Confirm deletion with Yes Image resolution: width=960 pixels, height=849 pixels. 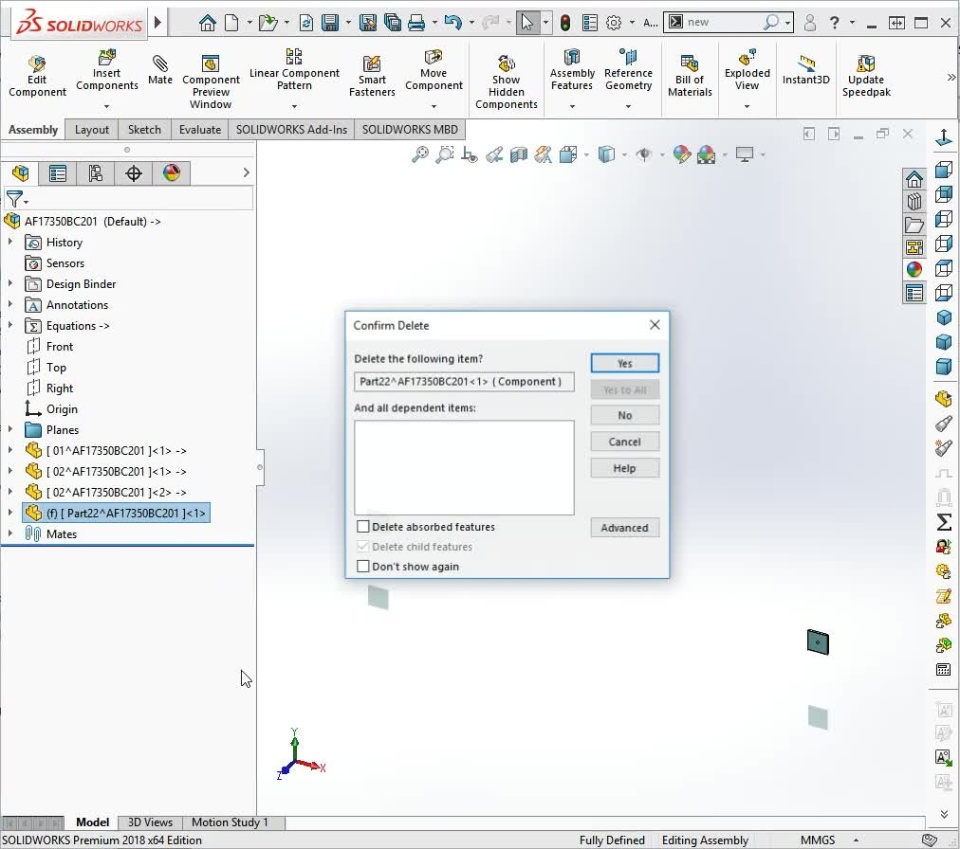624,363
